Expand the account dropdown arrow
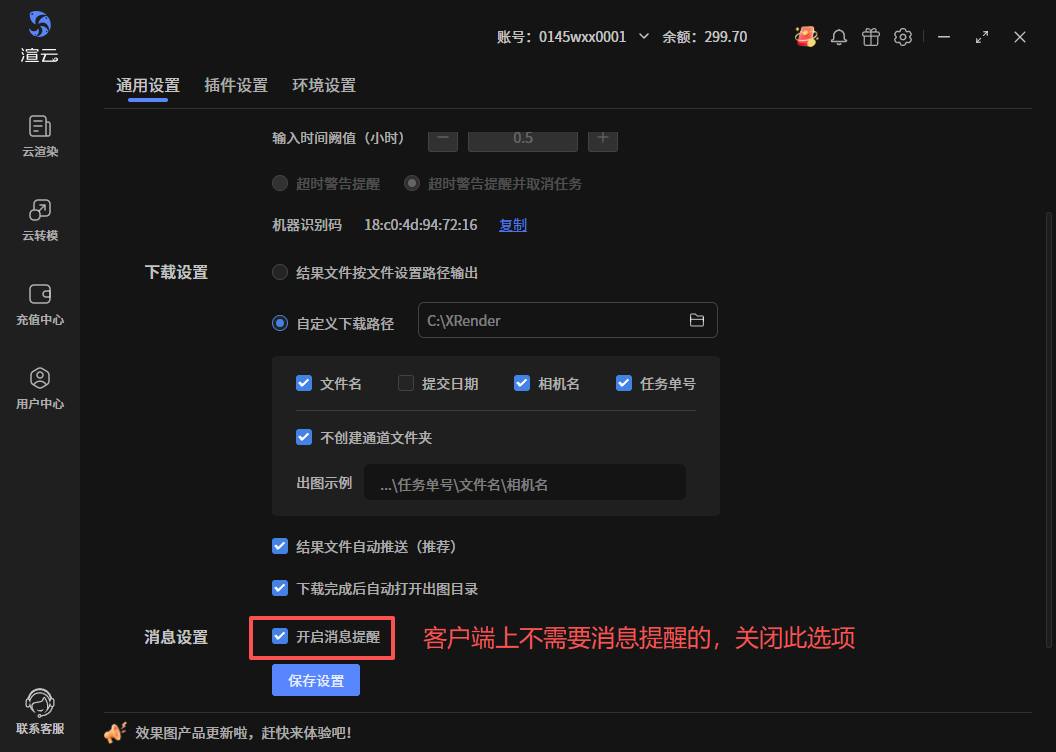Screen dimensions: 1056x752 (644, 37)
